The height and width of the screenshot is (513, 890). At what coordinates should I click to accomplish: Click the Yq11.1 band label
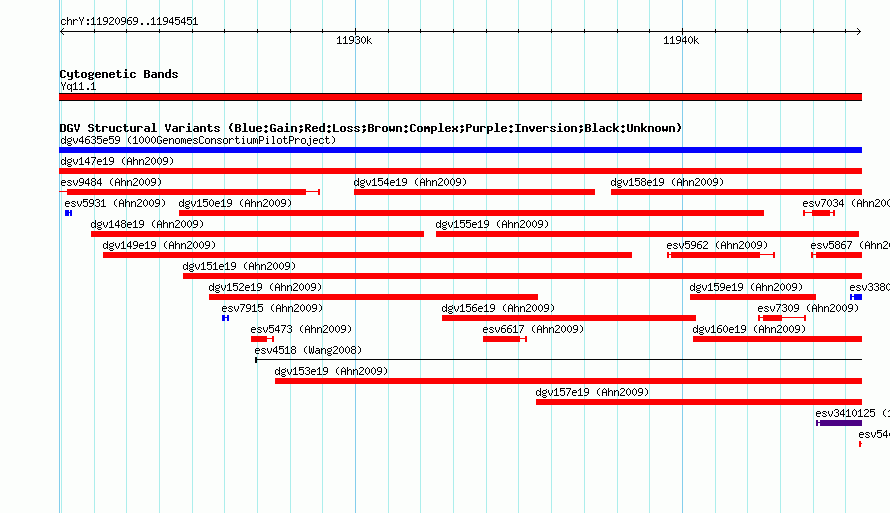(x=78, y=86)
